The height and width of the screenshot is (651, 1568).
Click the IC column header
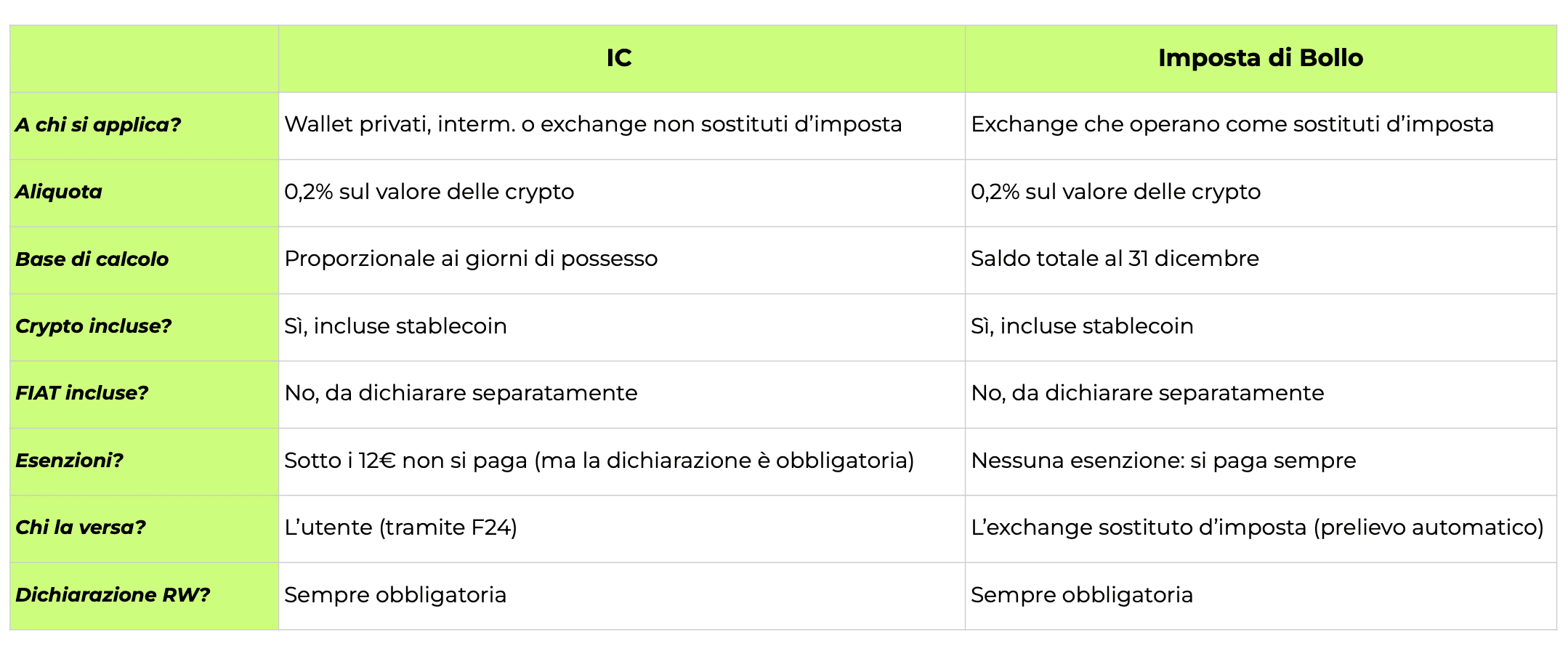pos(619,58)
